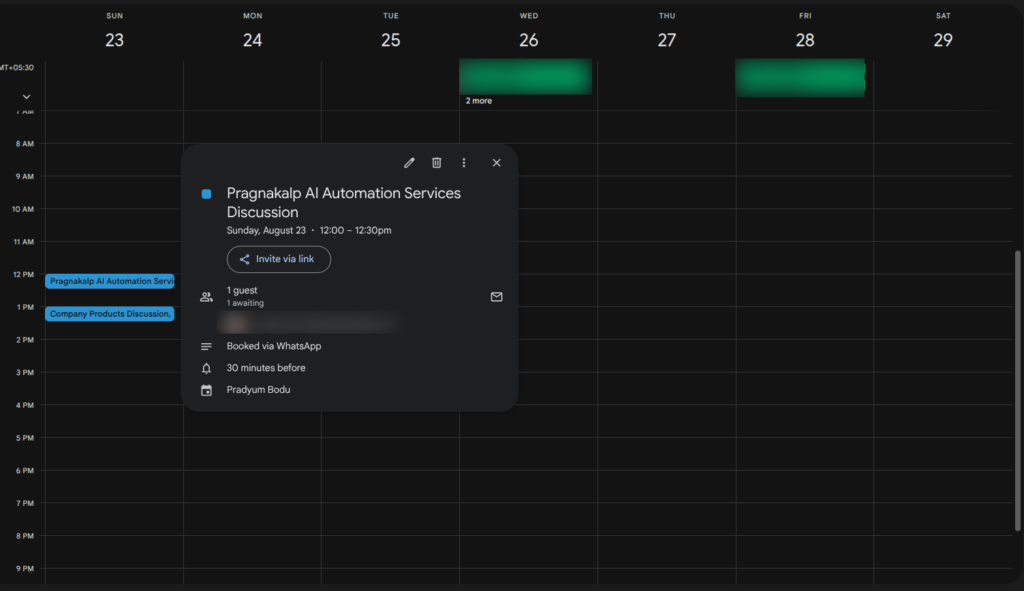Click the blue event color square

click(206, 194)
